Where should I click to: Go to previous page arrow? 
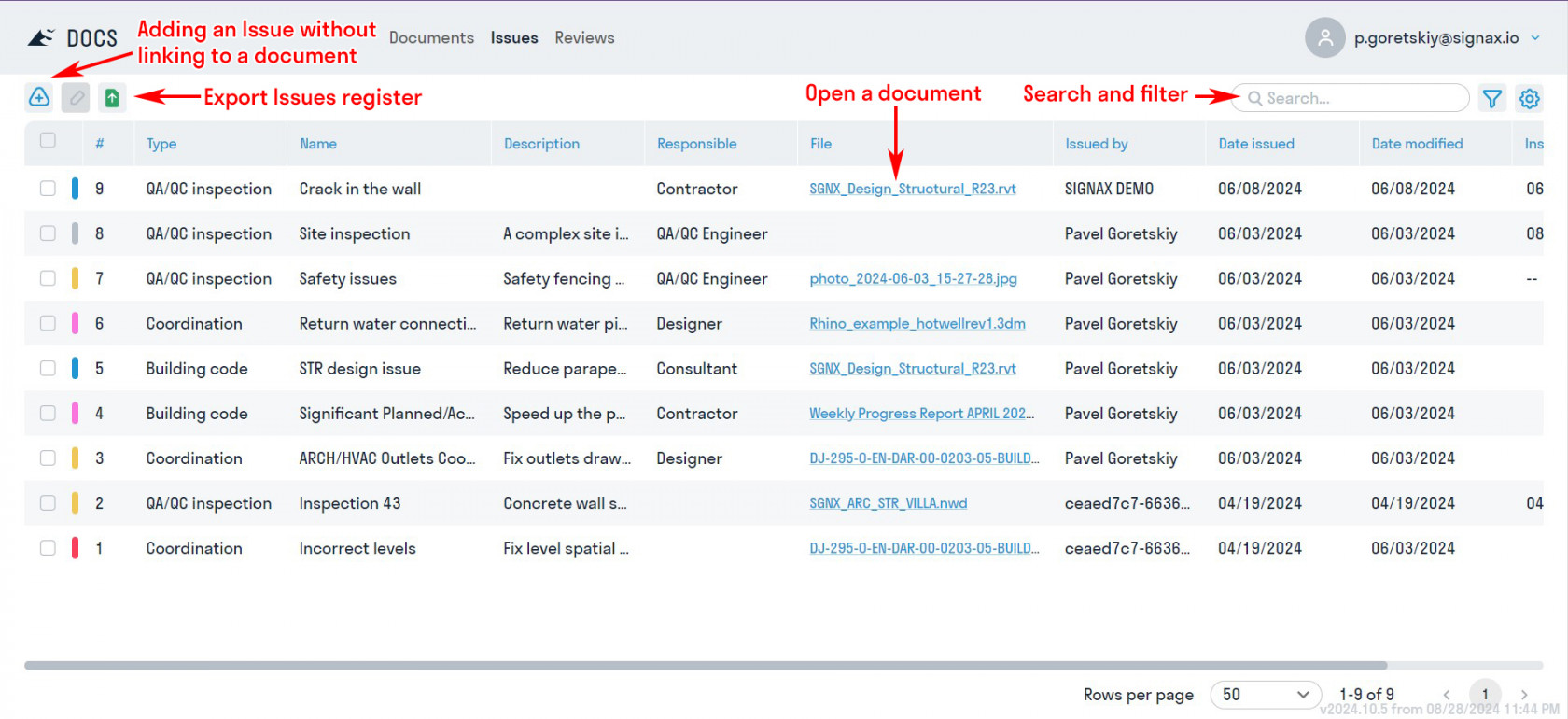click(1447, 695)
